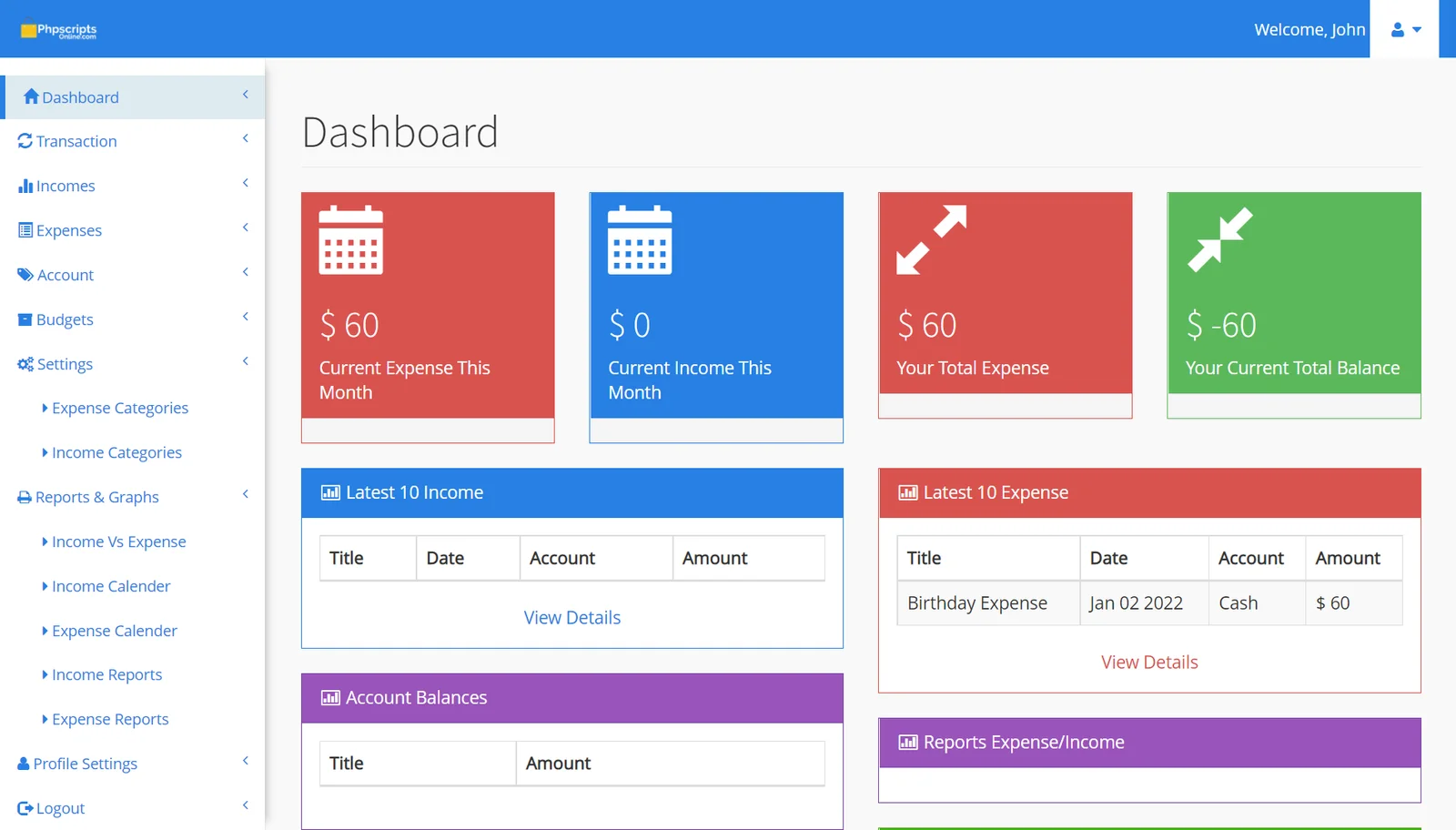Click chart icon in Latest 10 Expense header
This screenshot has height=830, width=1456.
907,492
